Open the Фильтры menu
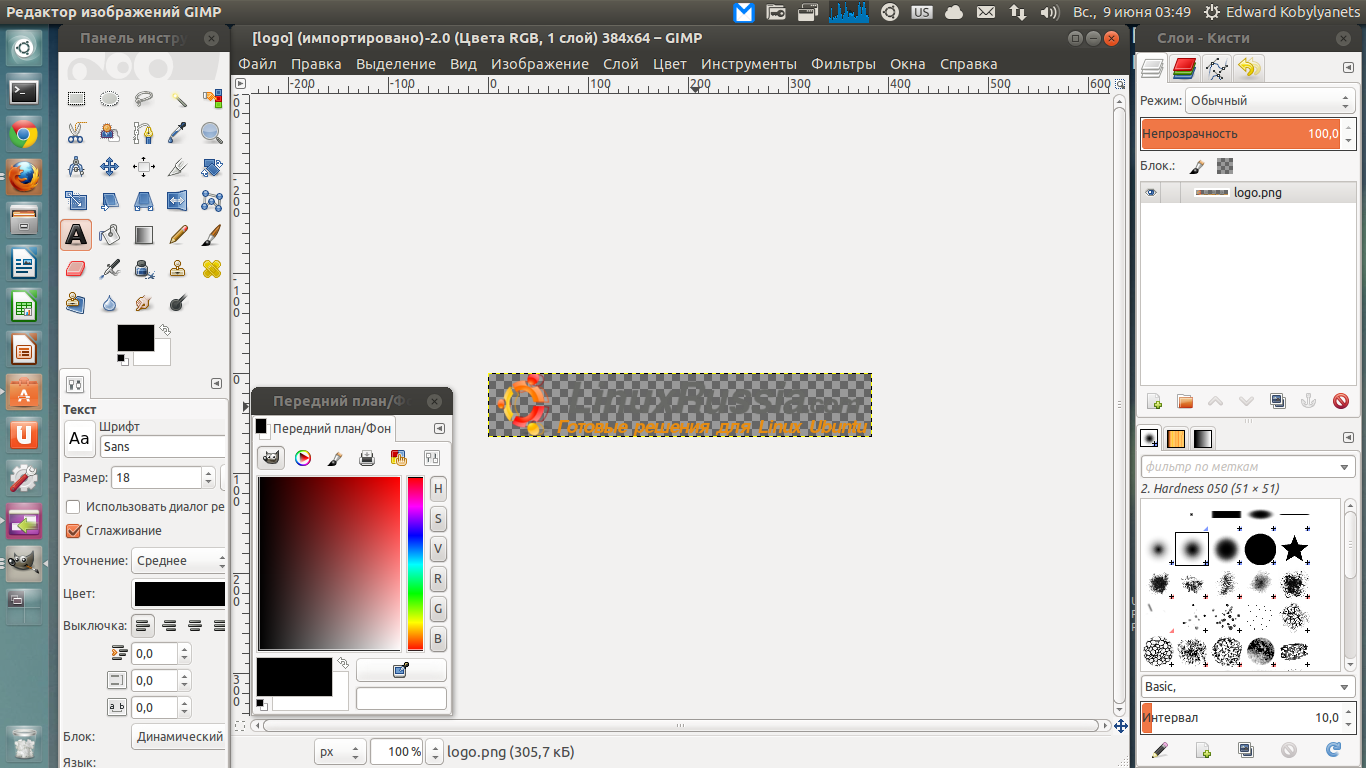 [x=844, y=64]
